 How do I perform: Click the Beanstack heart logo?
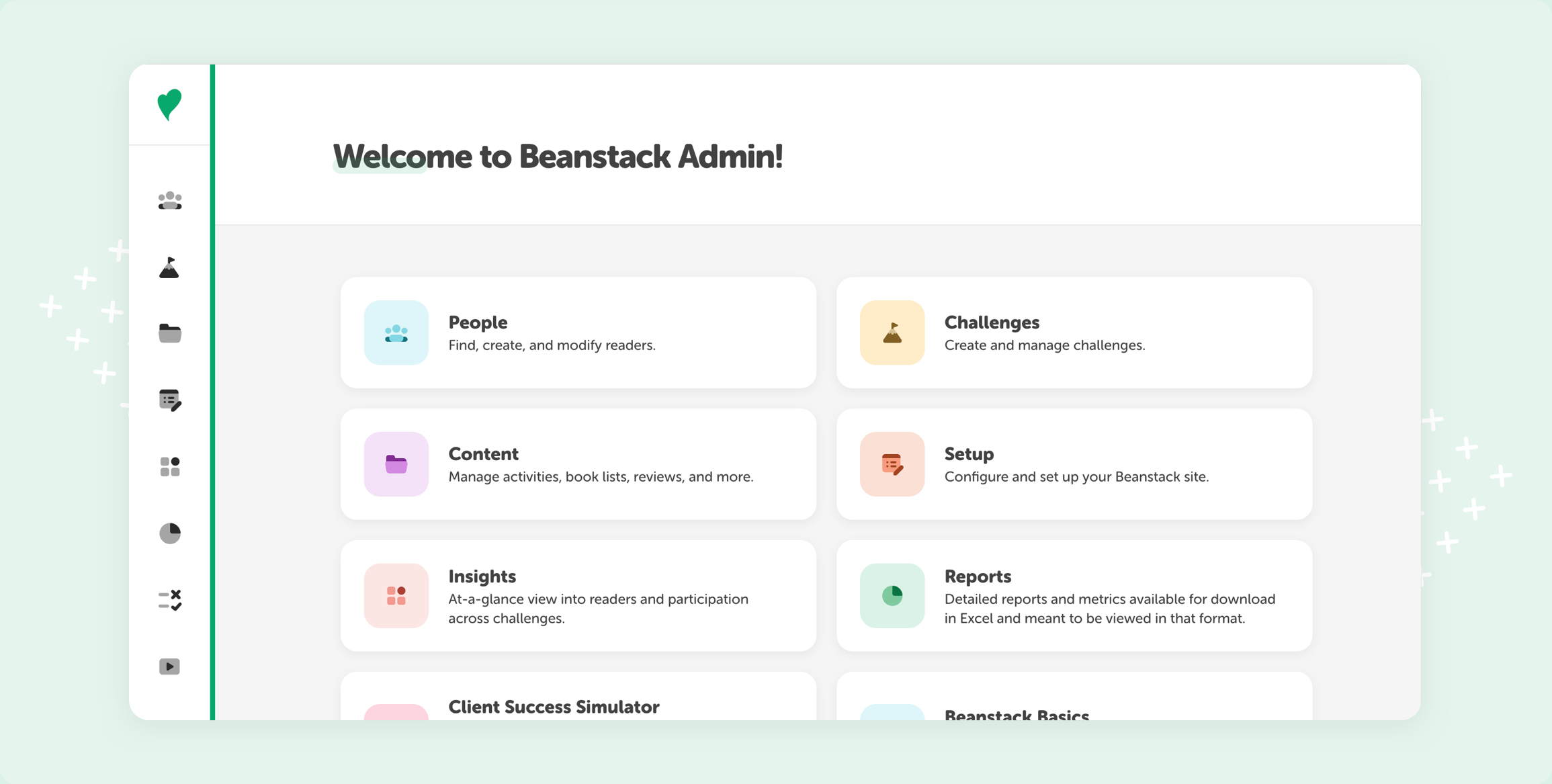[169, 104]
